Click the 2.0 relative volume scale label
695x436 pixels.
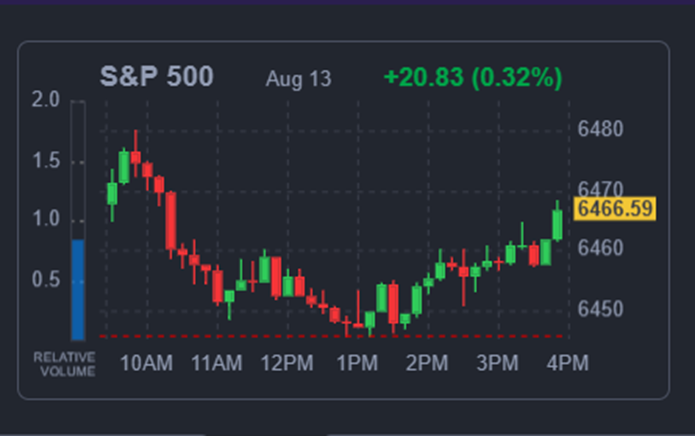pos(46,99)
